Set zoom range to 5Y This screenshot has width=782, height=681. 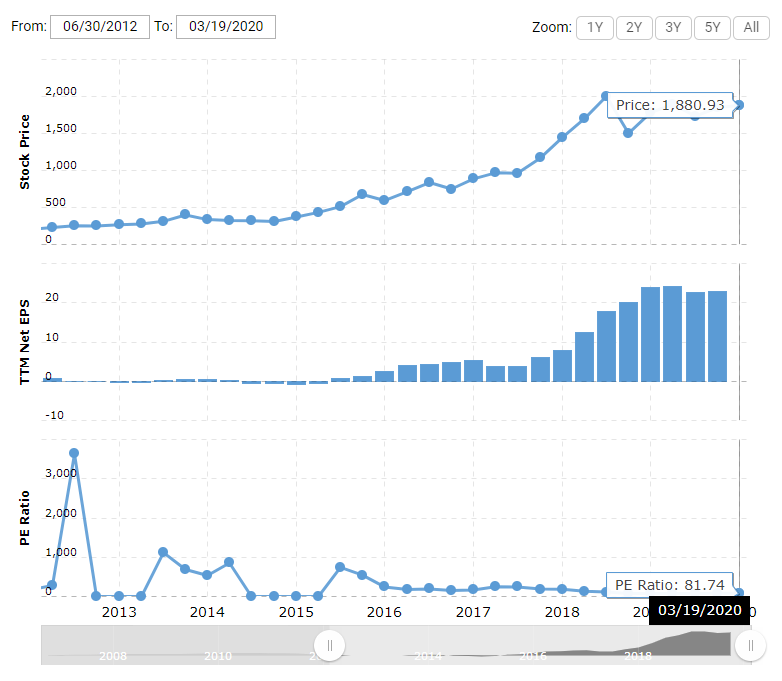(712, 27)
